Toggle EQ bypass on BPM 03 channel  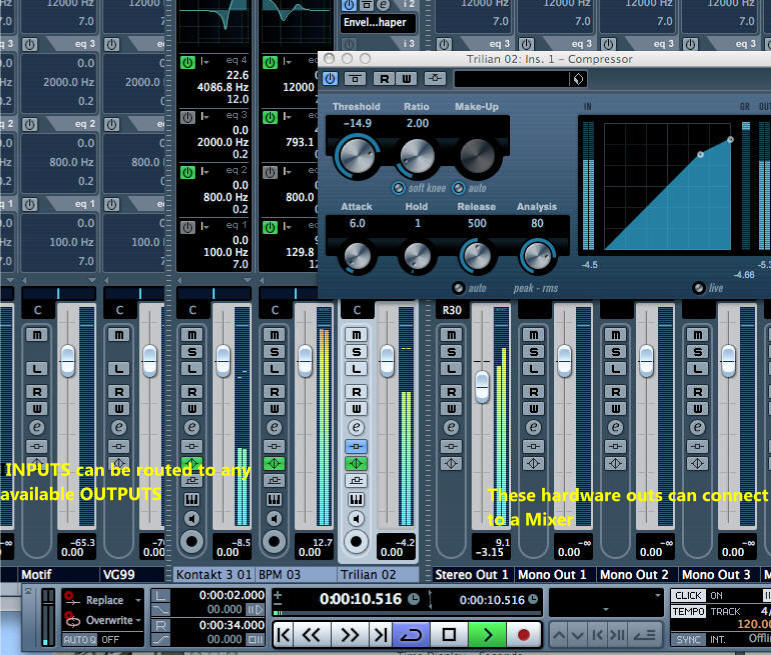click(x=274, y=464)
